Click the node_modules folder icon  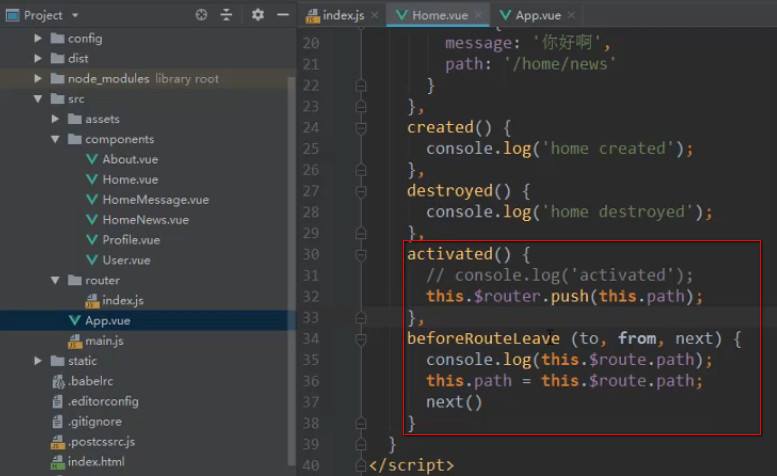pyautogui.click(x=57, y=78)
